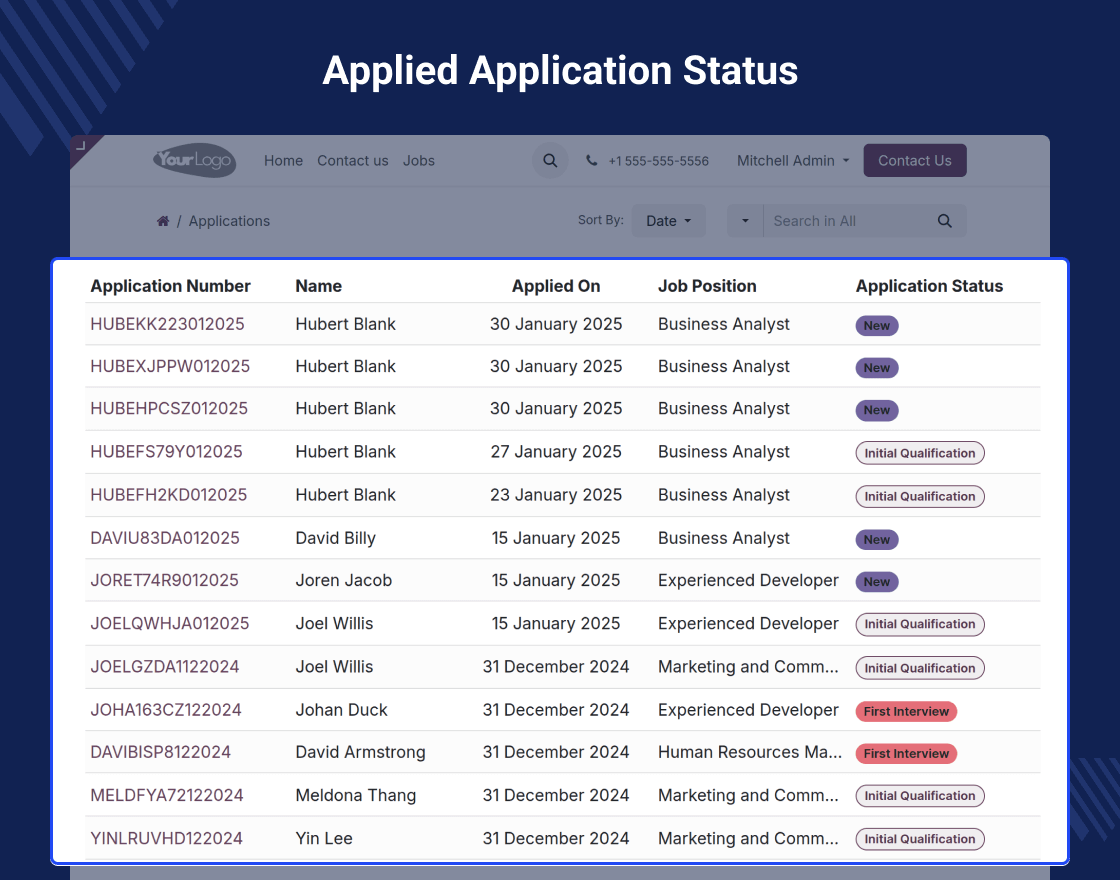Screen dimensions: 1120x880
Task: Click New badge for HUBEKK223012025
Action: point(876,326)
